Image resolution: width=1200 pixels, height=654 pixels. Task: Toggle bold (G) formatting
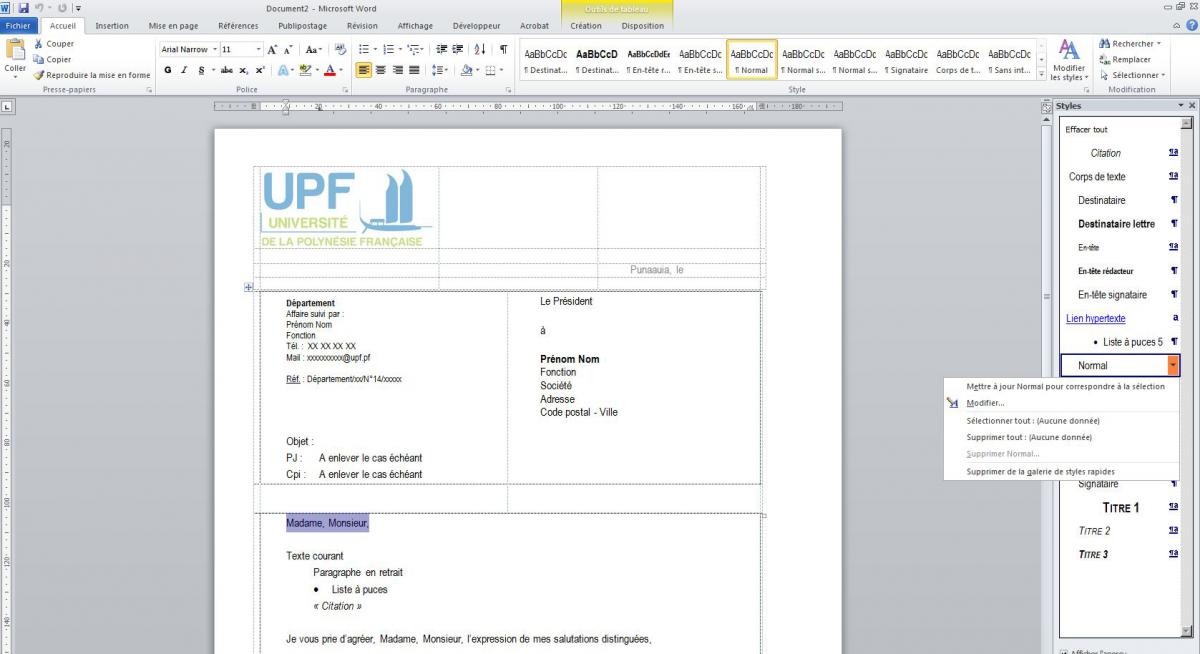pyautogui.click(x=168, y=70)
